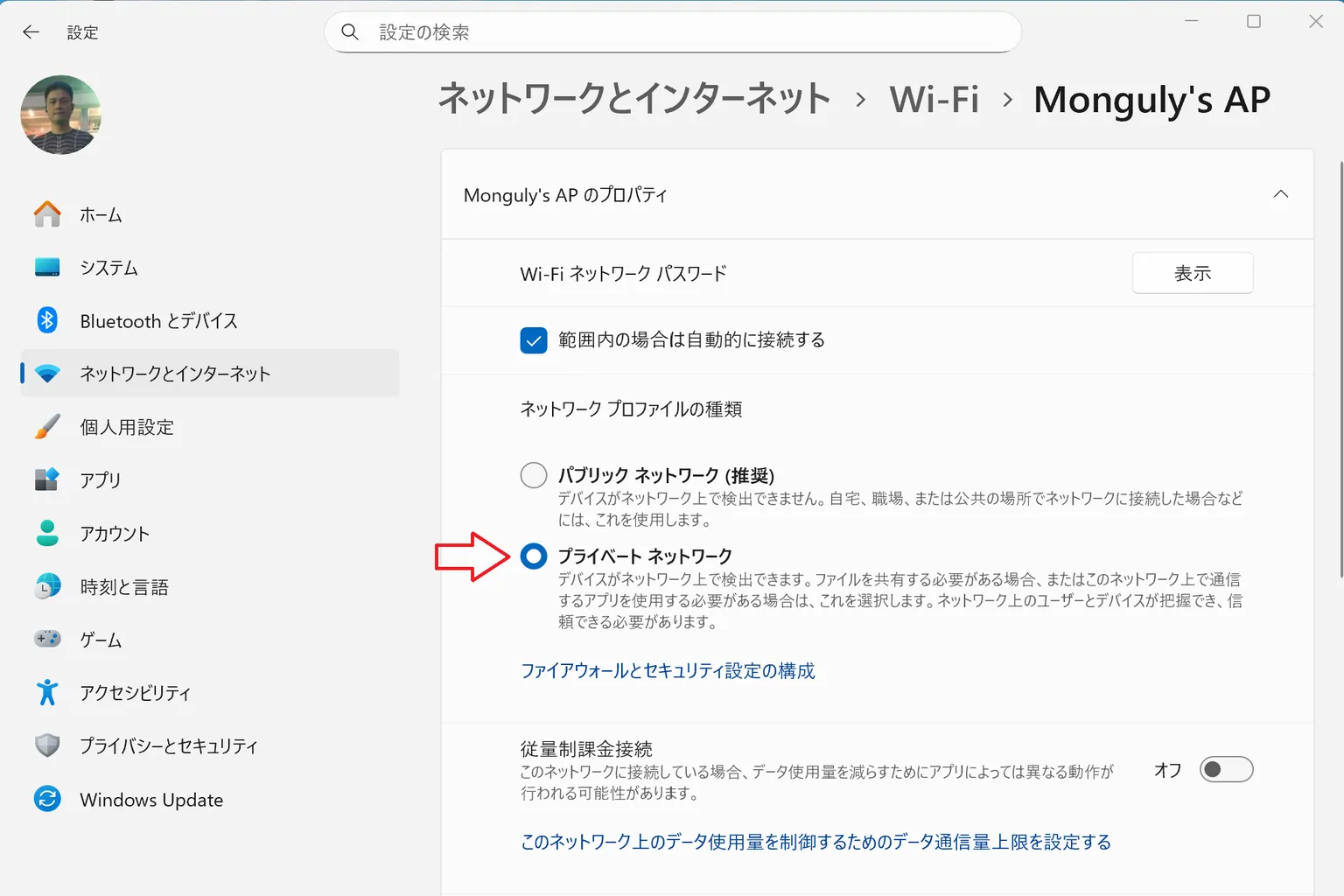Uncheck auto-connect when in range checkbox
This screenshot has height=896, width=1344.
click(534, 340)
